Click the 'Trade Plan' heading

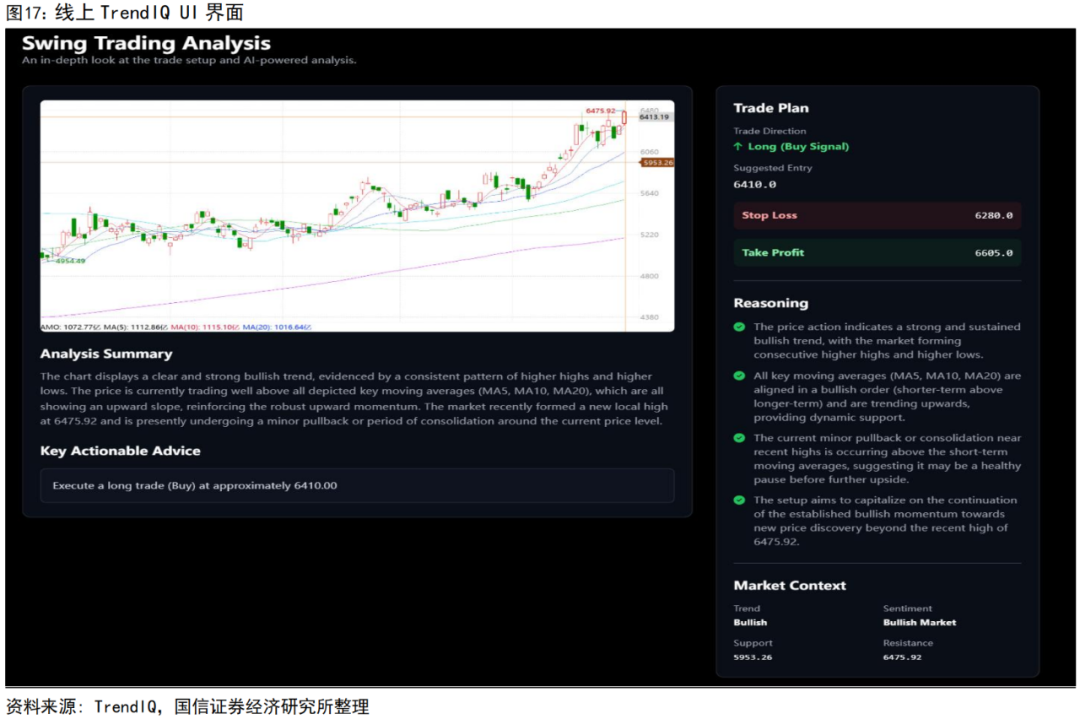771,108
